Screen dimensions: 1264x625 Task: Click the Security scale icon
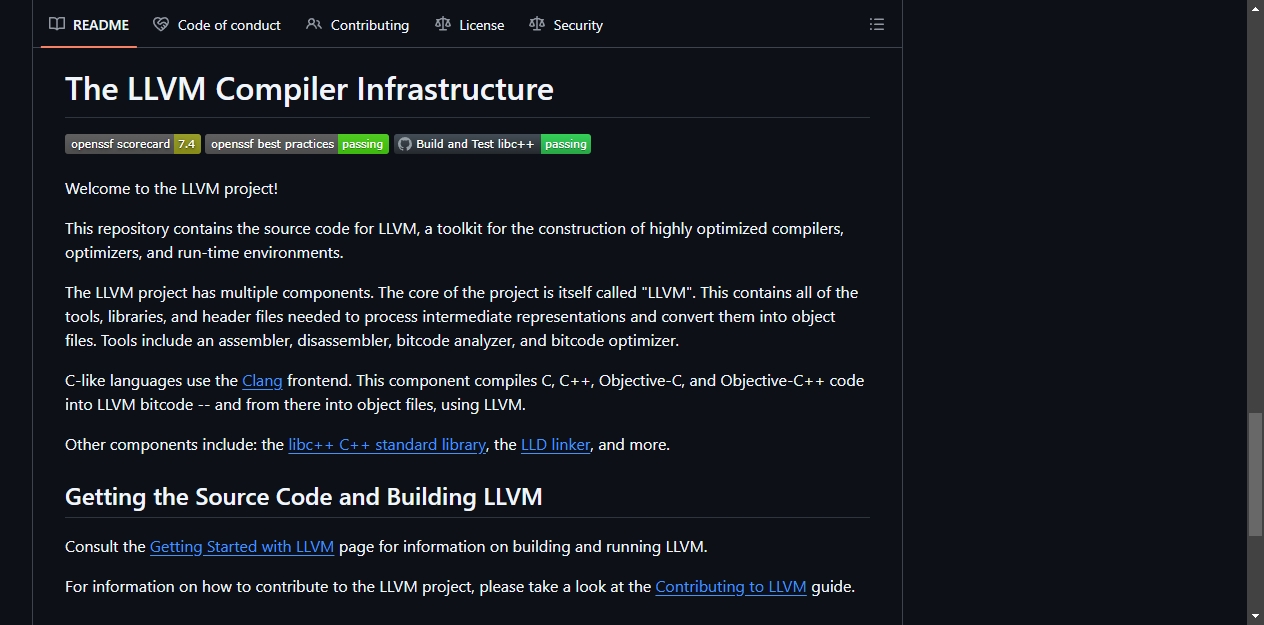coord(537,25)
